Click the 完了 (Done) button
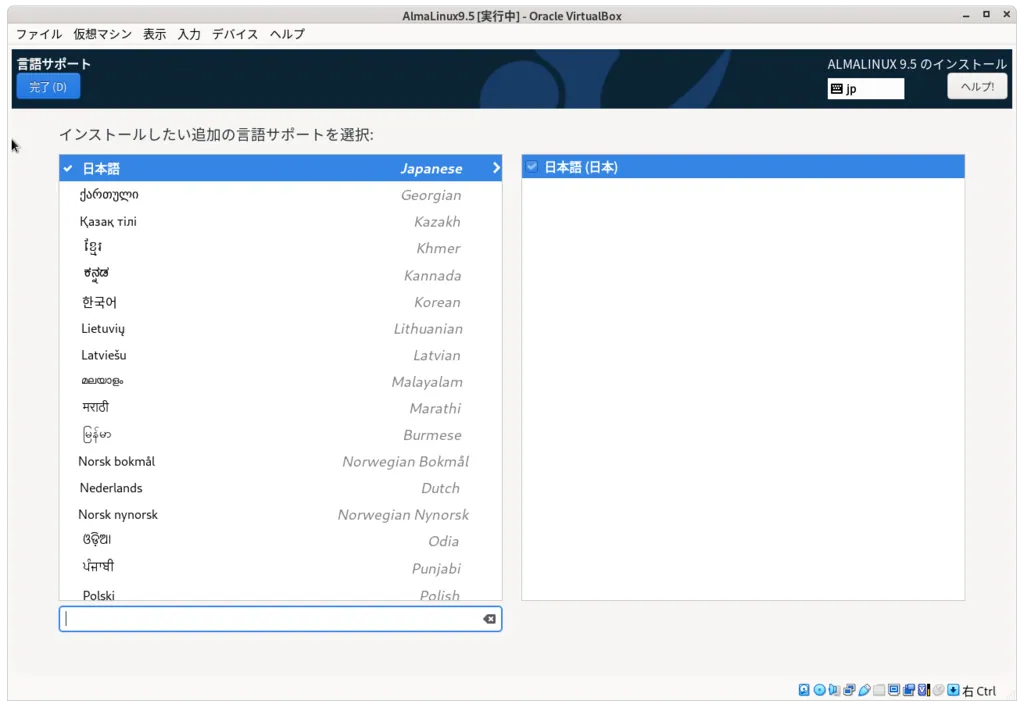 point(47,86)
